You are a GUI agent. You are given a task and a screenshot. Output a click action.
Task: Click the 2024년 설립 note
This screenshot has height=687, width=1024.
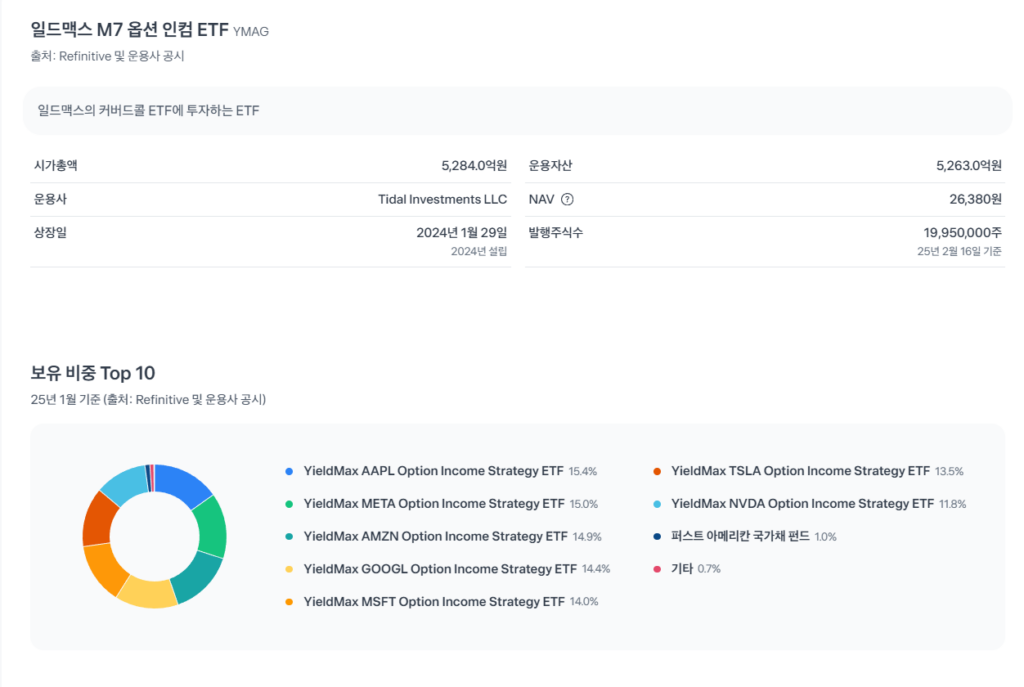(479, 251)
